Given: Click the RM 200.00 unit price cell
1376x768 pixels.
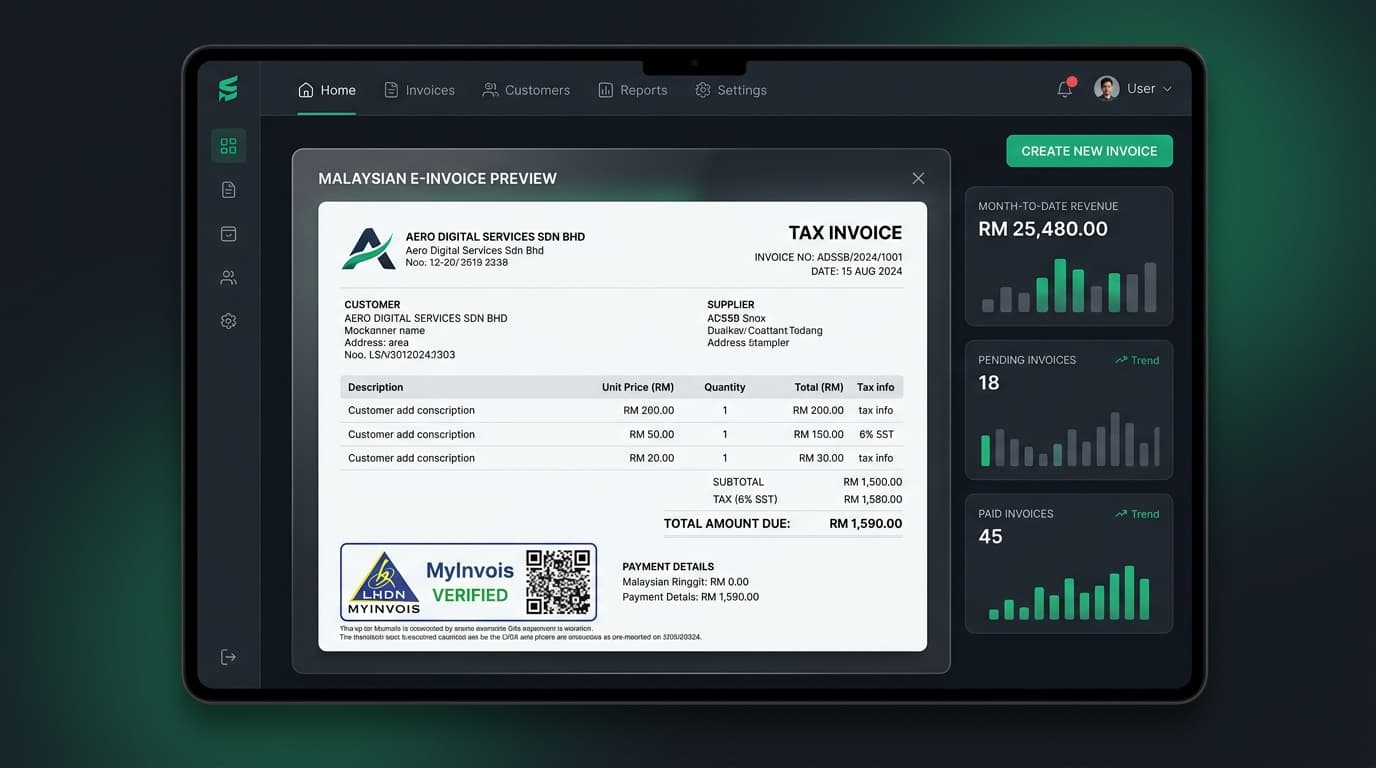Looking at the screenshot, I should click(649, 410).
